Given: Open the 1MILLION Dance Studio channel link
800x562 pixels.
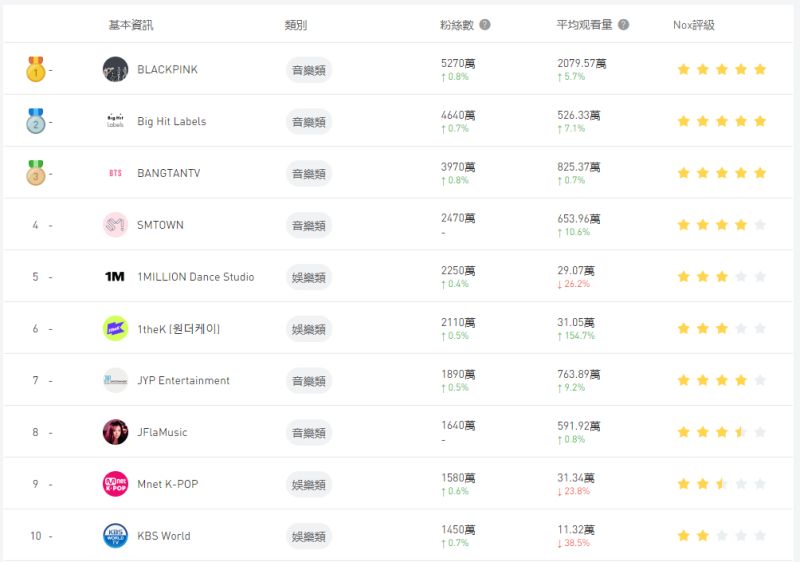Looking at the screenshot, I should (x=195, y=277).
